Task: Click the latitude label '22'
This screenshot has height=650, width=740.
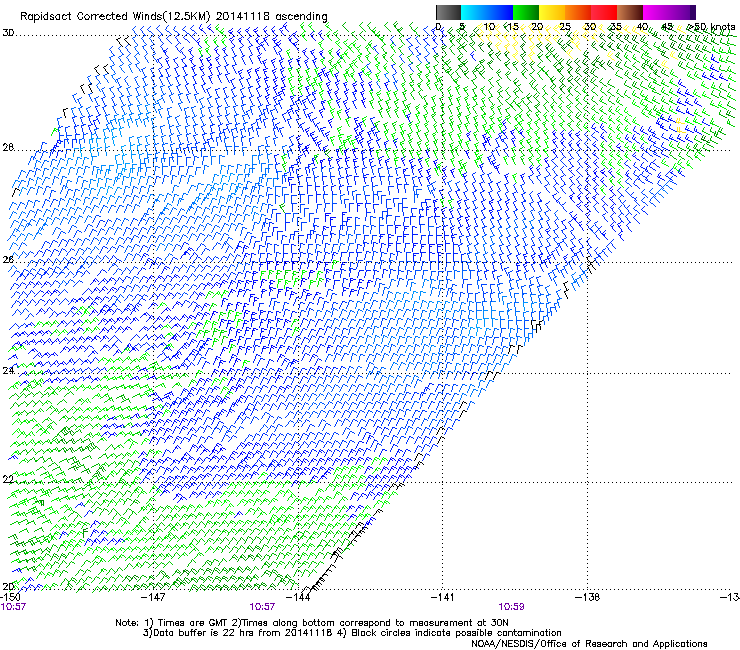Action: click(8, 480)
